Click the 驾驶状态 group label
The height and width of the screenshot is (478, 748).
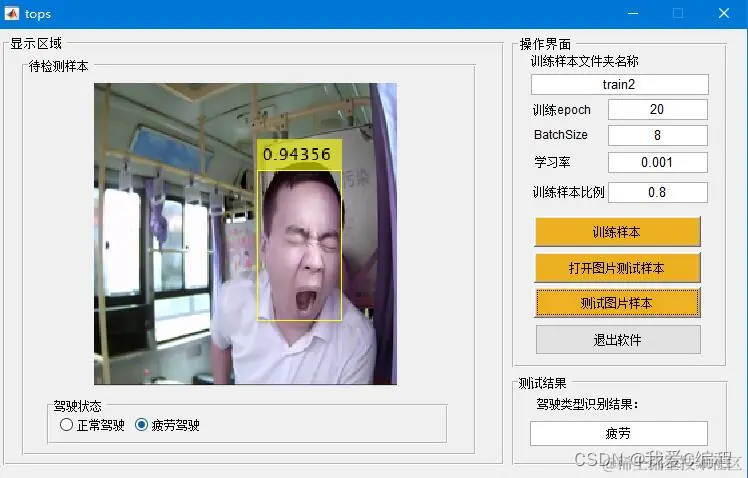coord(77,406)
